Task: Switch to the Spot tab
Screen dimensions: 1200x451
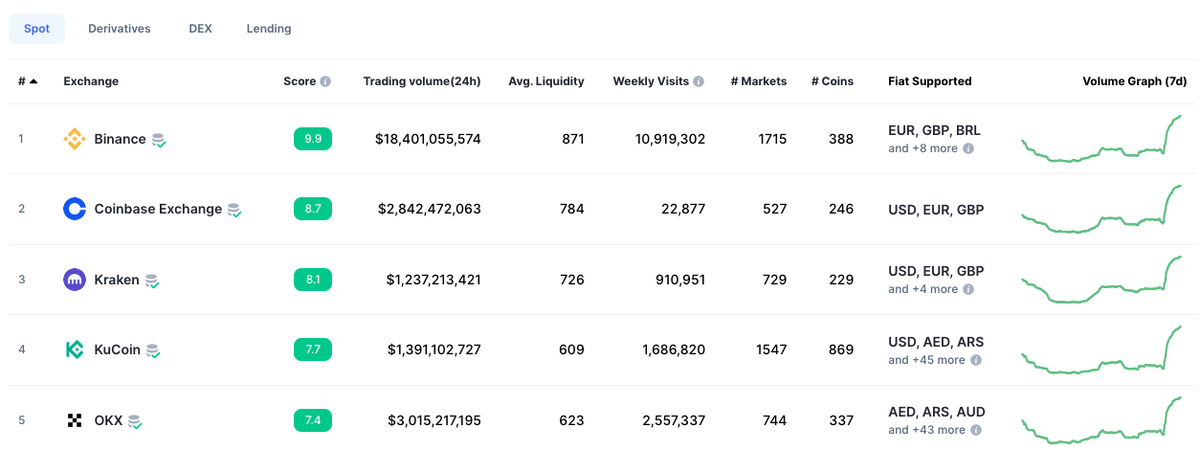Action: tap(37, 29)
